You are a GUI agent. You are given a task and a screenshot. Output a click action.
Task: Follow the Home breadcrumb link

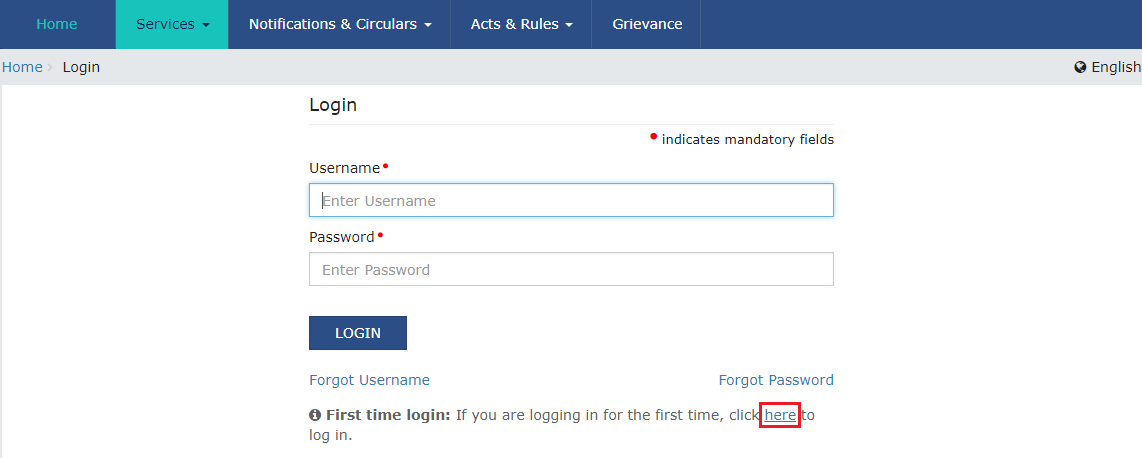click(x=22, y=67)
